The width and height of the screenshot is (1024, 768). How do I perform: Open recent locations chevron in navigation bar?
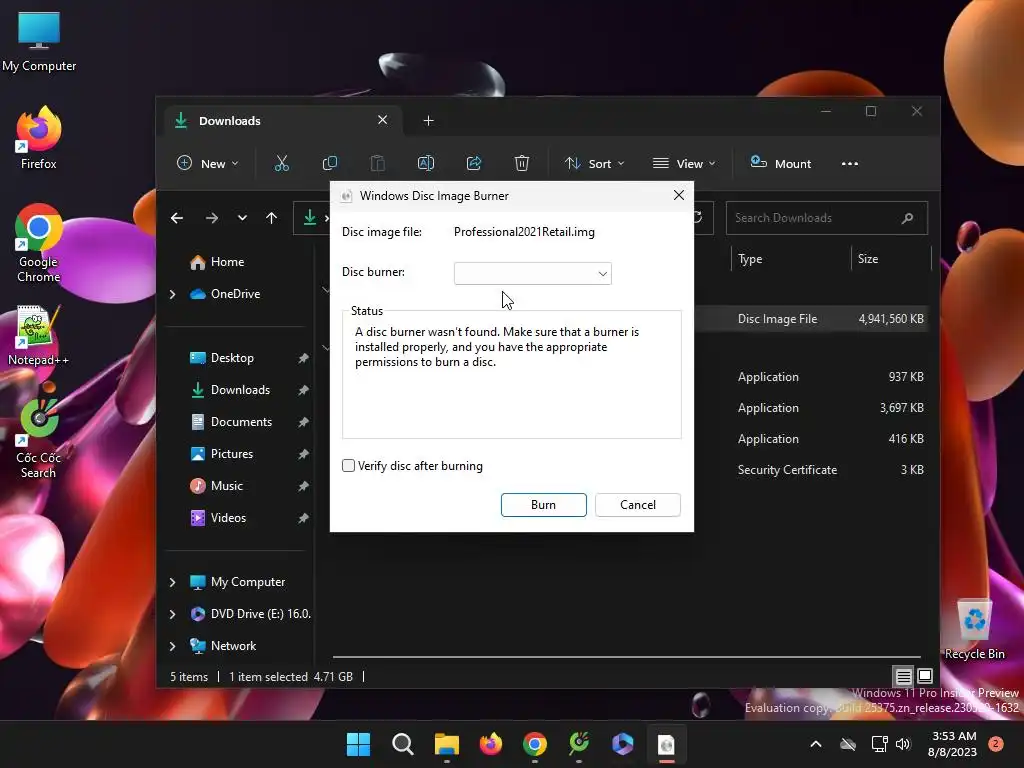[x=242, y=218]
